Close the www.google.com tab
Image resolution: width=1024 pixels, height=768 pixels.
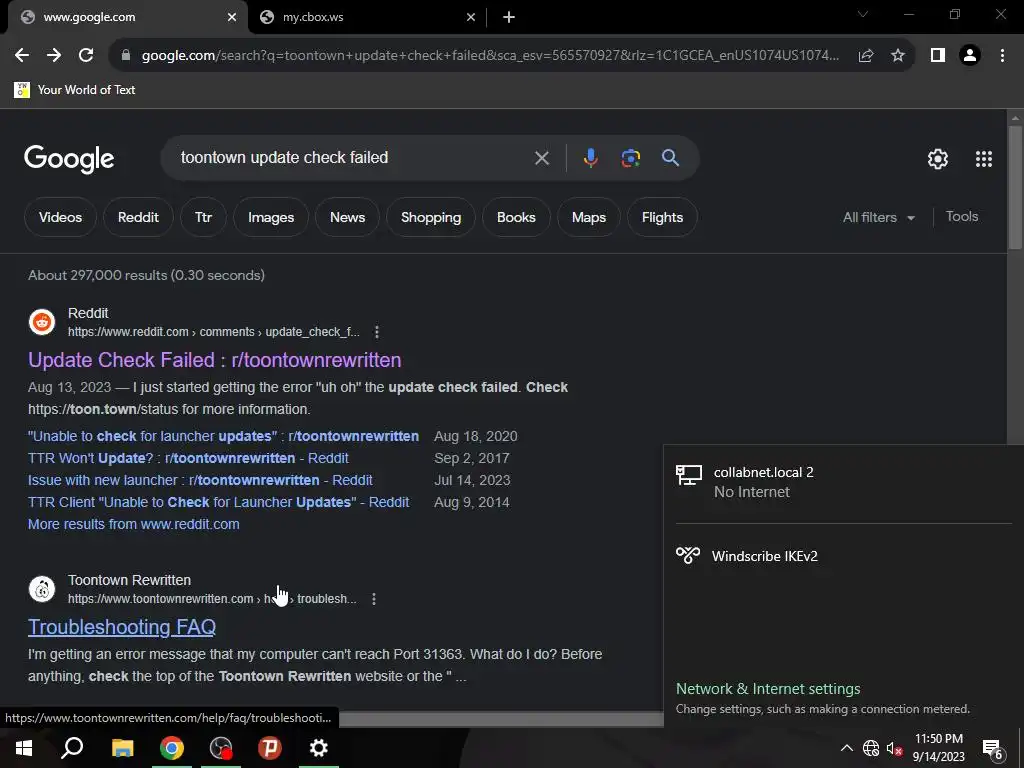click(x=232, y=18)
